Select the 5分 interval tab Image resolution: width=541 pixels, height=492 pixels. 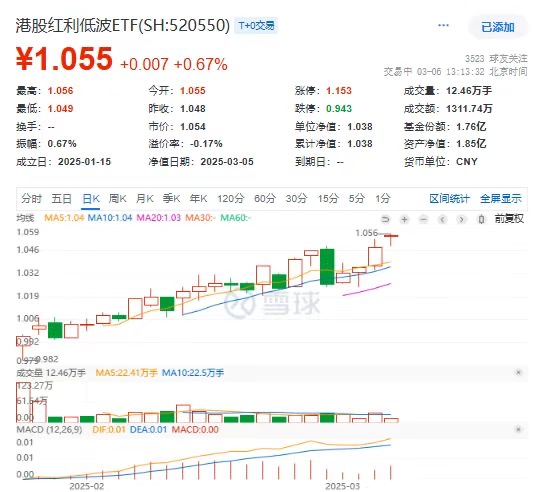tap(356, 199)
